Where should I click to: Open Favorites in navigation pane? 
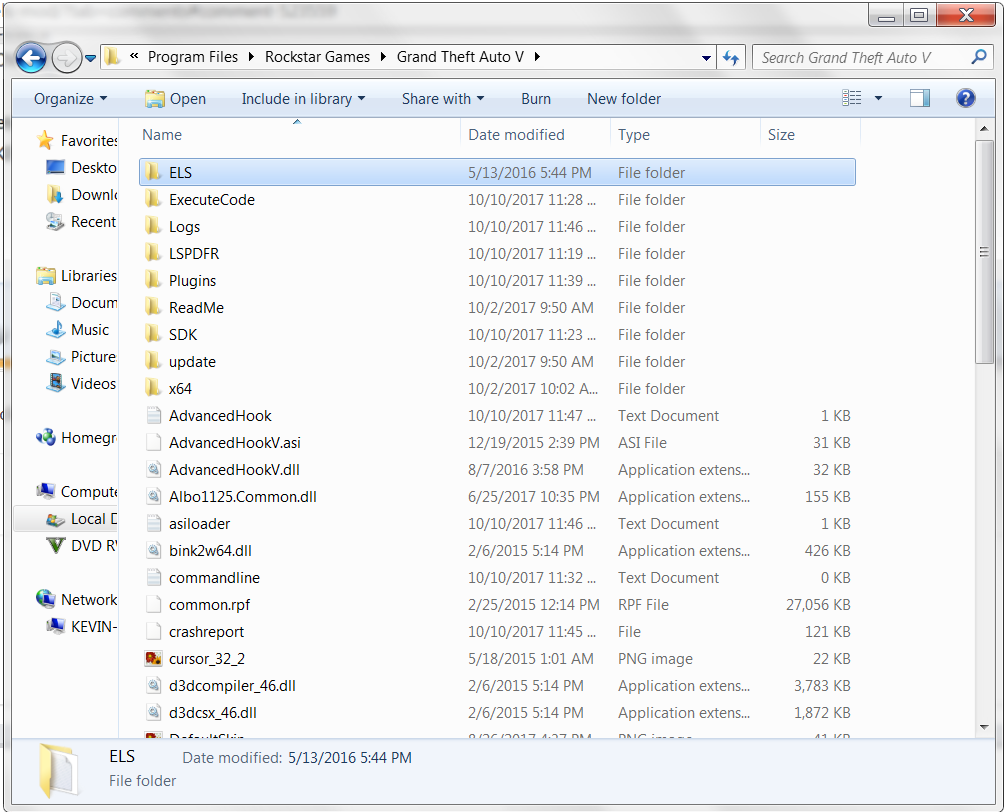pos(77,140)
